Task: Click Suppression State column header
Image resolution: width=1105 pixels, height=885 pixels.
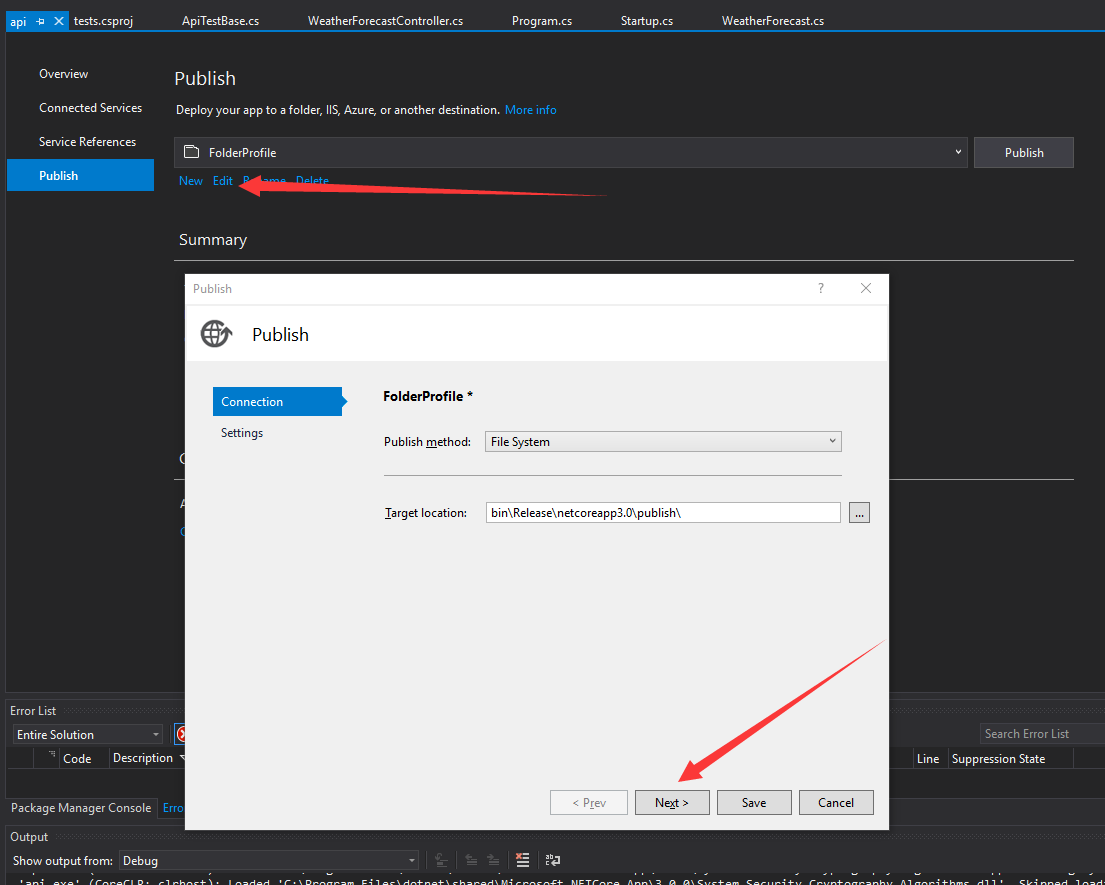Action: pos(998,759)
